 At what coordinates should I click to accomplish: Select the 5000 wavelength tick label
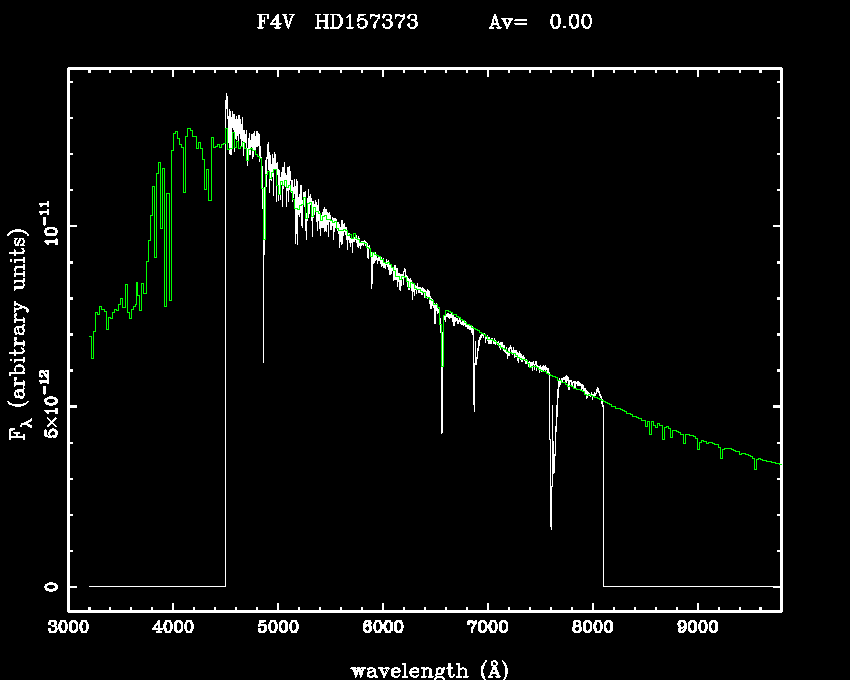[x=278, y=628]
